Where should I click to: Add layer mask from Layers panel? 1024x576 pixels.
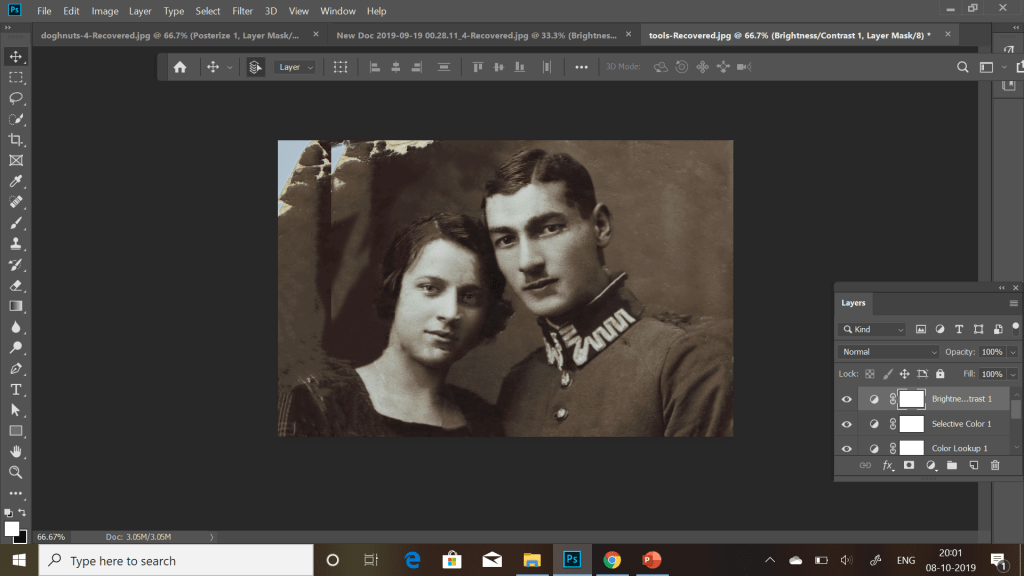909,466
